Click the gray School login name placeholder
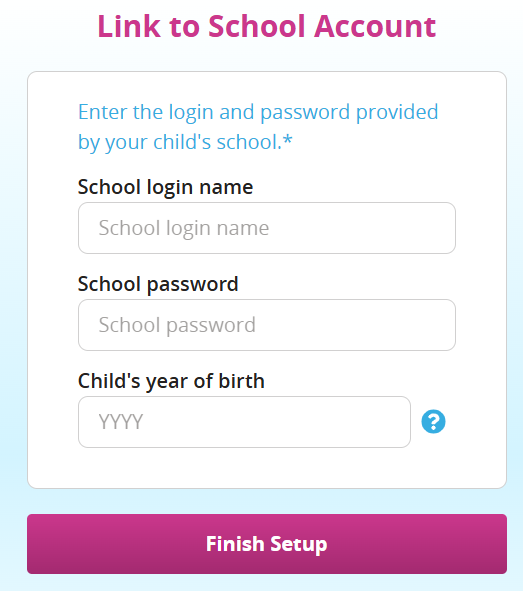Viewport: 523px width, 591px height. 184,228
